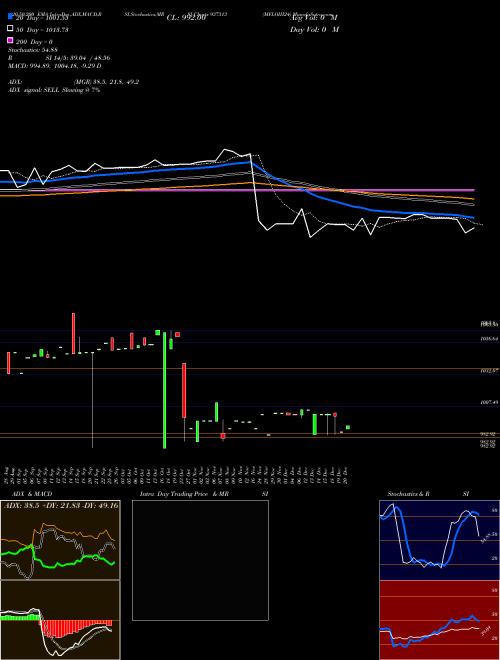Select the '200 Day = 0' legend text
Image resolution: width=500 pixels, height=660 pixels.
tap(34, 42)
